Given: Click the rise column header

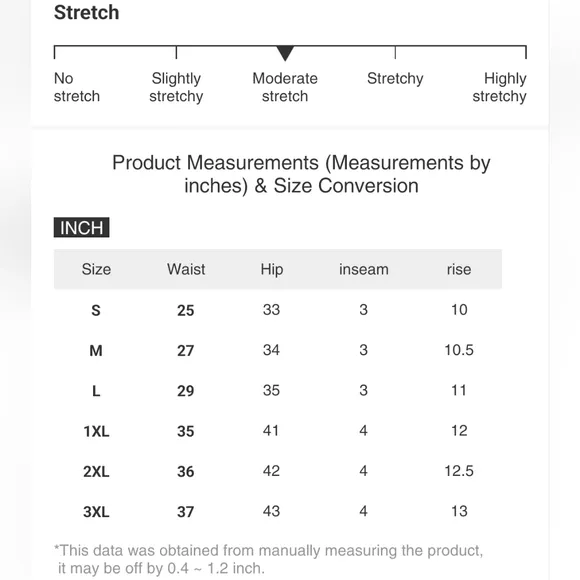Looking at the screenshot, I should pos(459,269).
